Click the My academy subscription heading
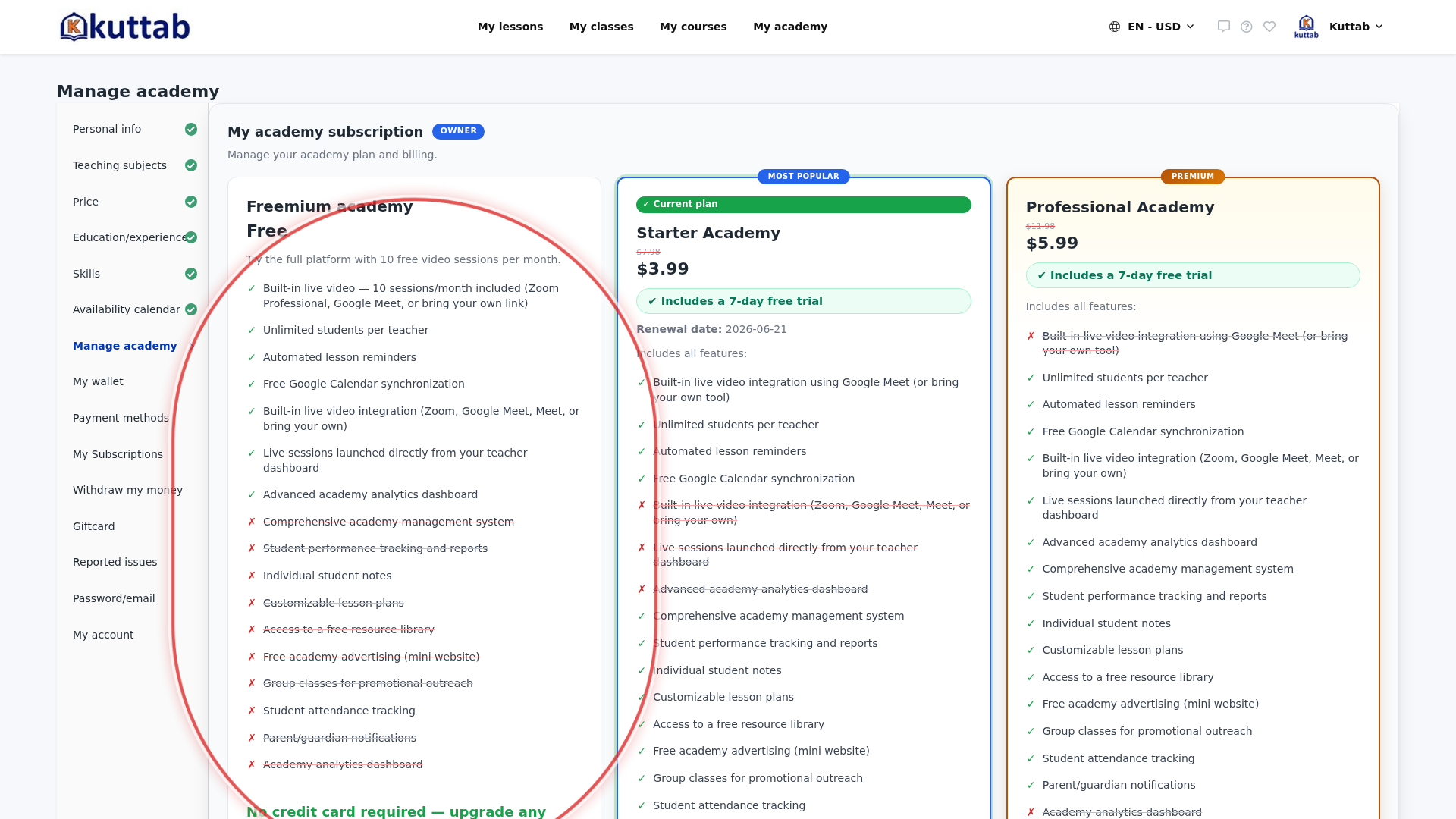1456x819 pixels. (325, 132)
